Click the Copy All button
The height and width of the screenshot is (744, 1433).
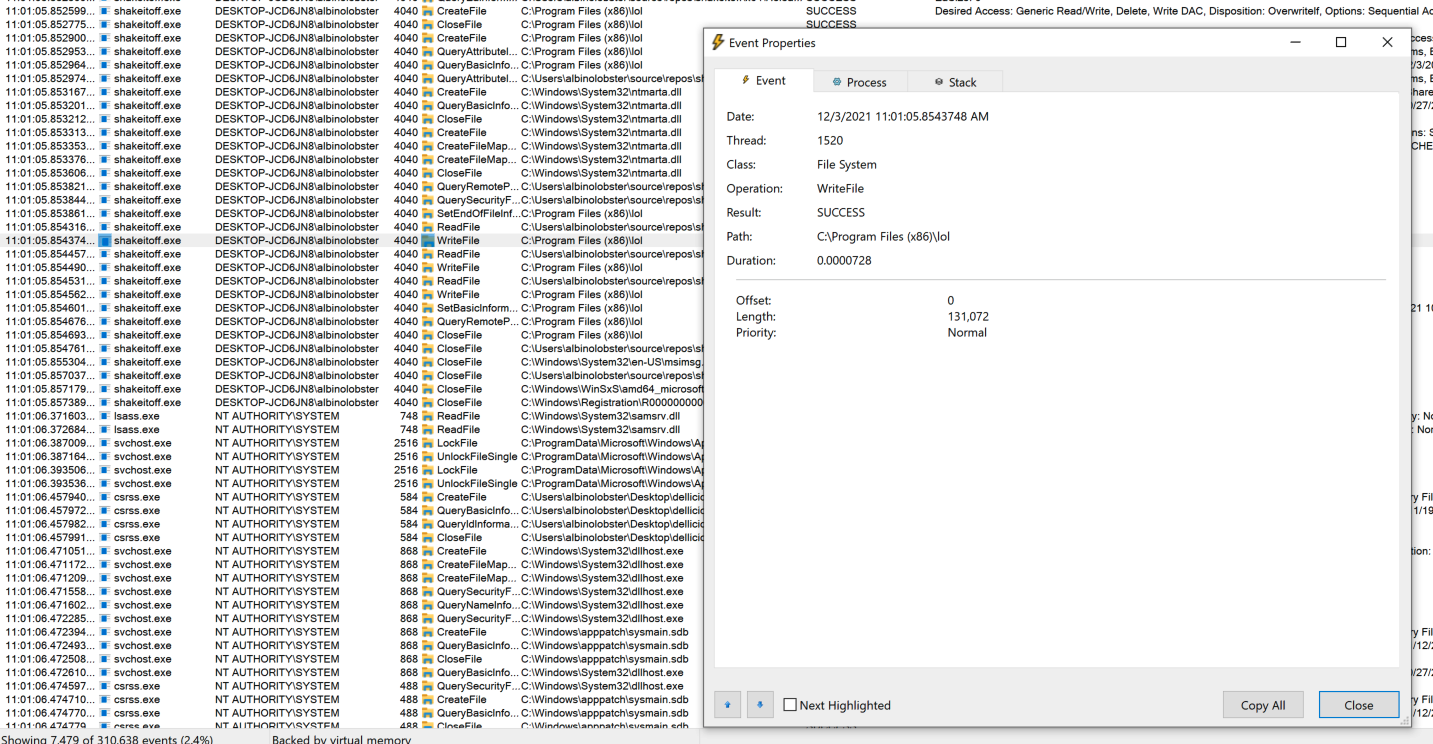[1263, 705]
